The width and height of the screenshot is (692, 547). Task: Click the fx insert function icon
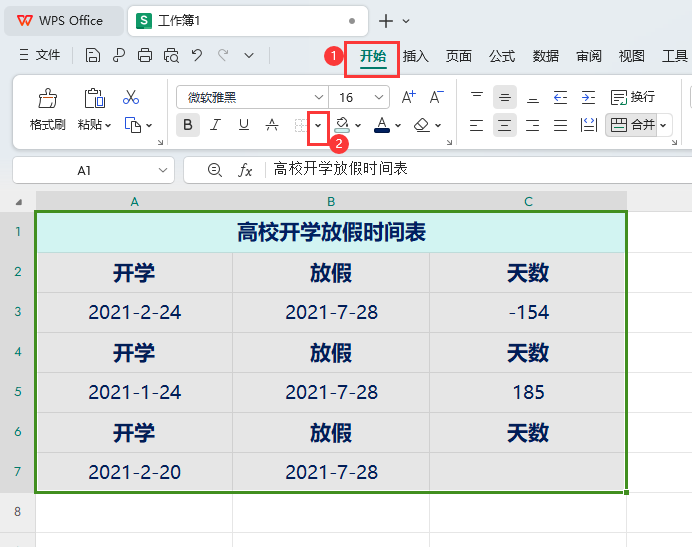coord(245,170)
